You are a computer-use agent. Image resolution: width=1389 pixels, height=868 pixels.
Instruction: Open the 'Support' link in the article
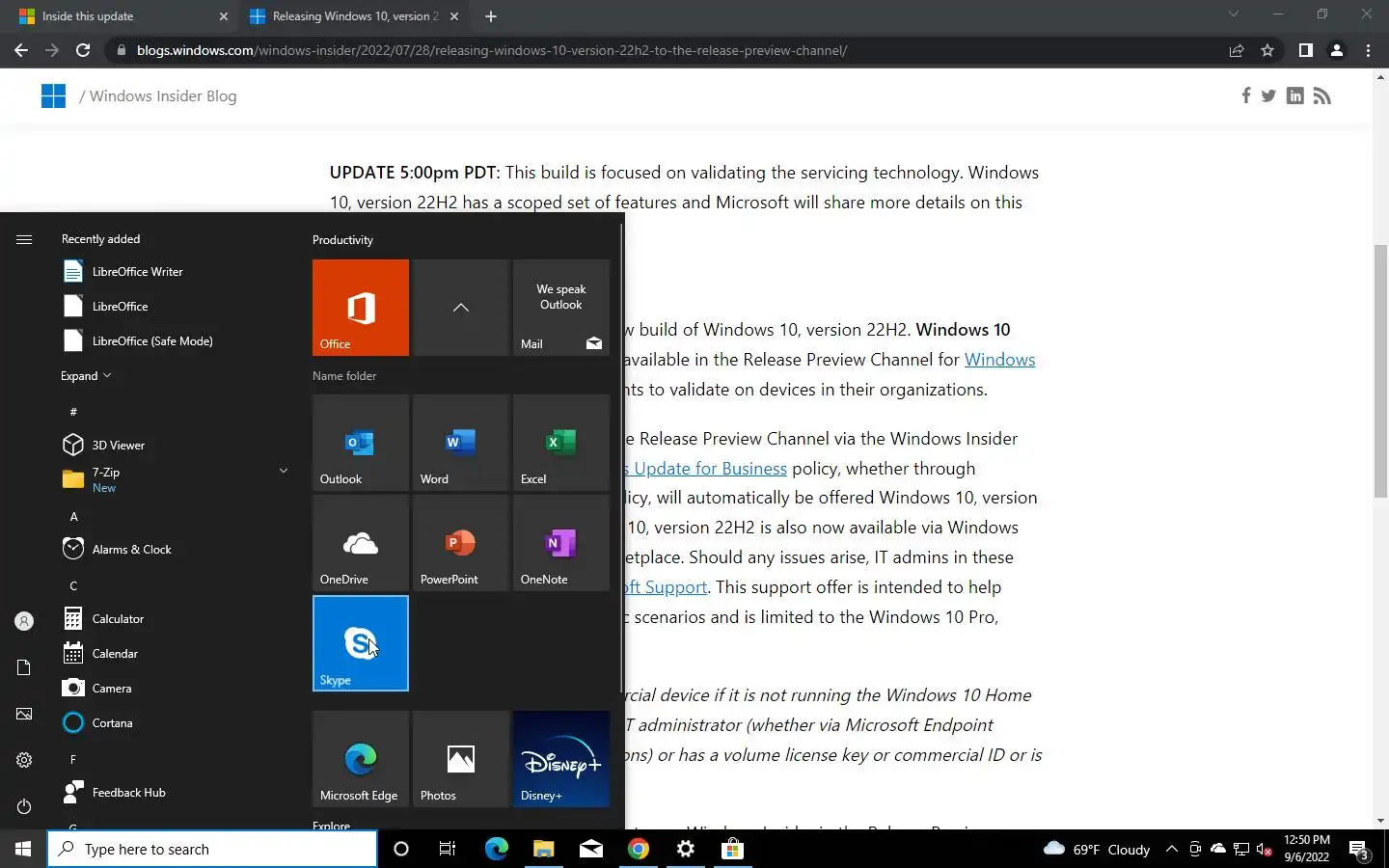click(666, 587)
